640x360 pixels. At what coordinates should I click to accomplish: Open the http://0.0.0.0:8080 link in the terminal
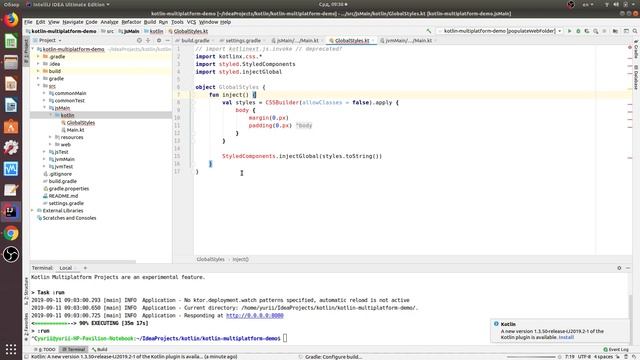pos(255,316)
